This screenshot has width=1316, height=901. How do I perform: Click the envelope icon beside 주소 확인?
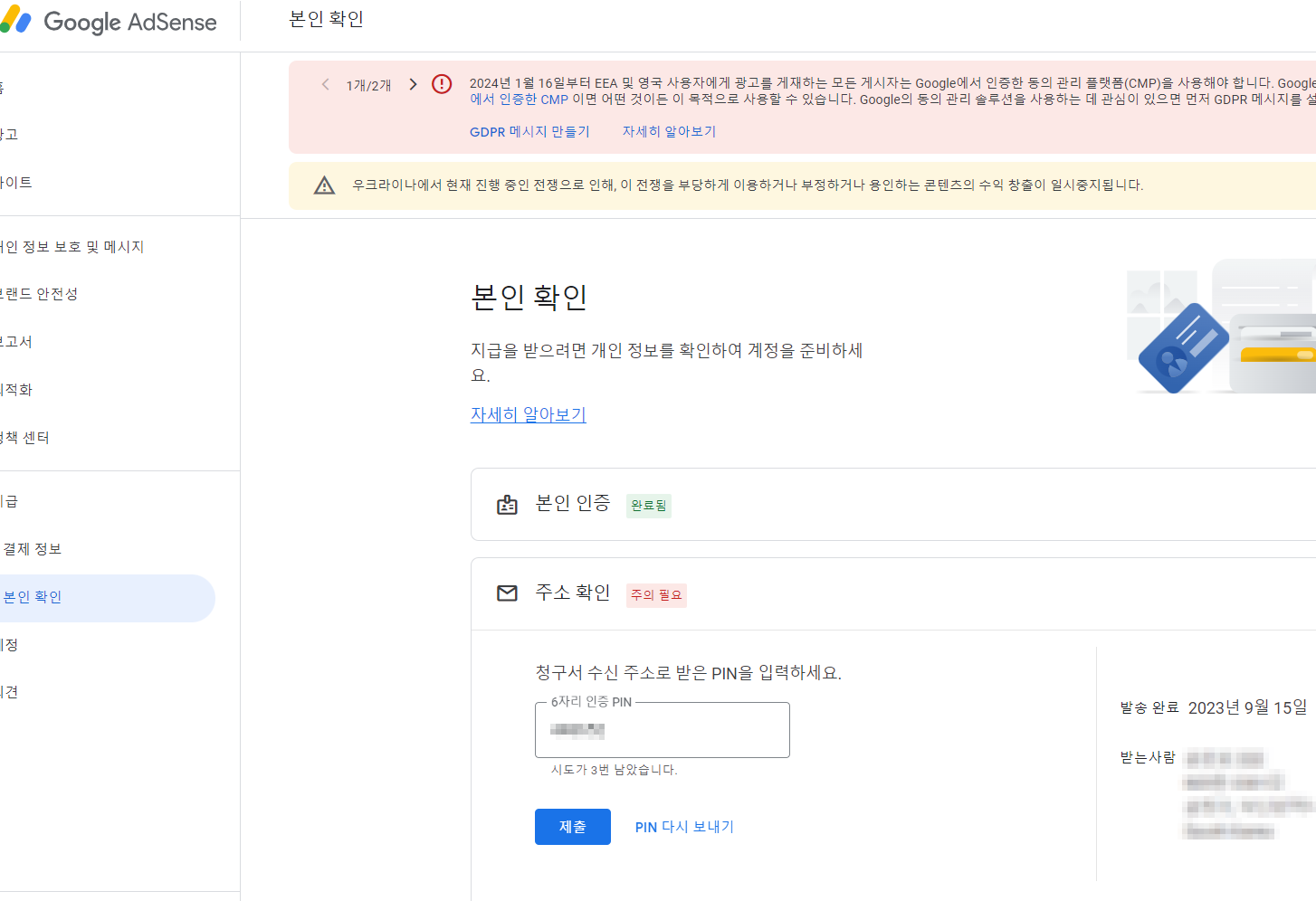coord(507,594)
